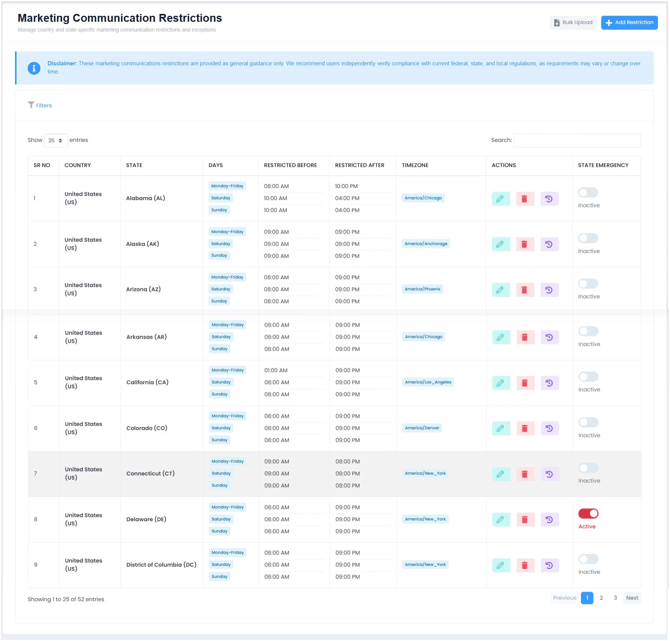
Task: Open history for Arkansas (AR) row
Action: (x=550, y=338)
